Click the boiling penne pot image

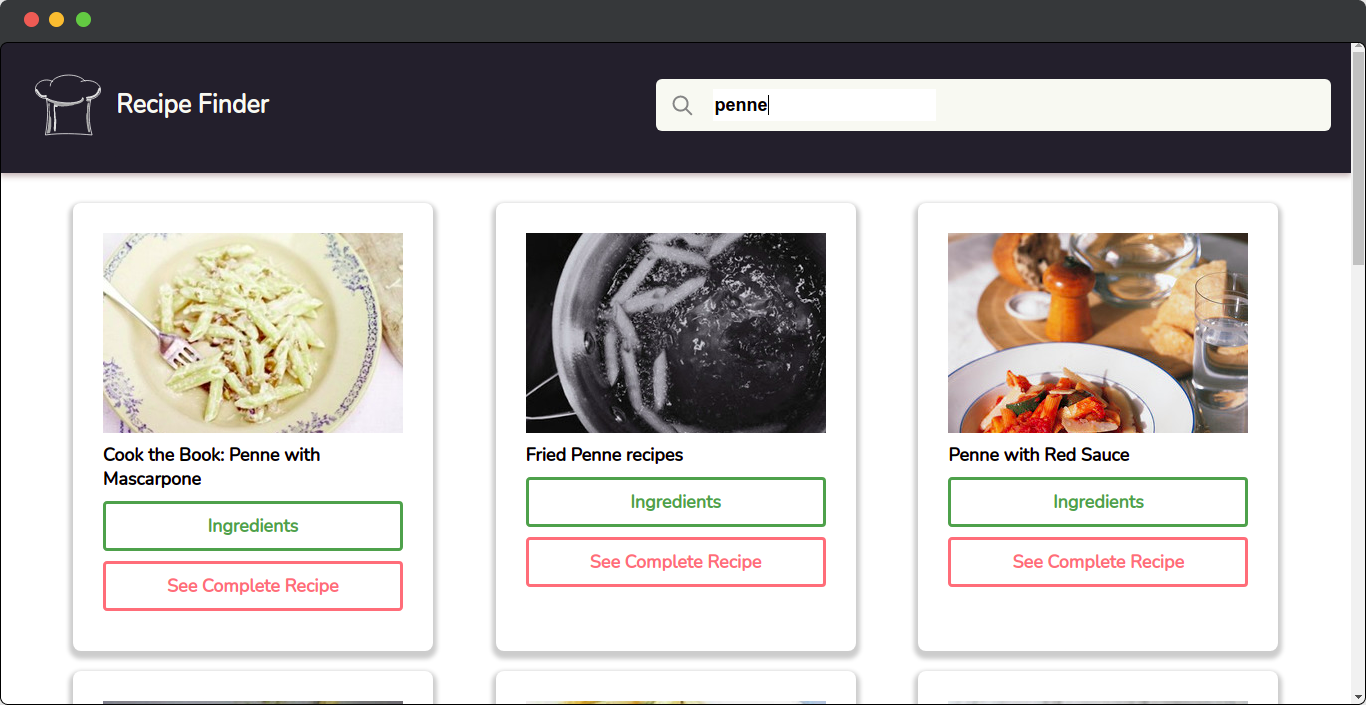675,332
